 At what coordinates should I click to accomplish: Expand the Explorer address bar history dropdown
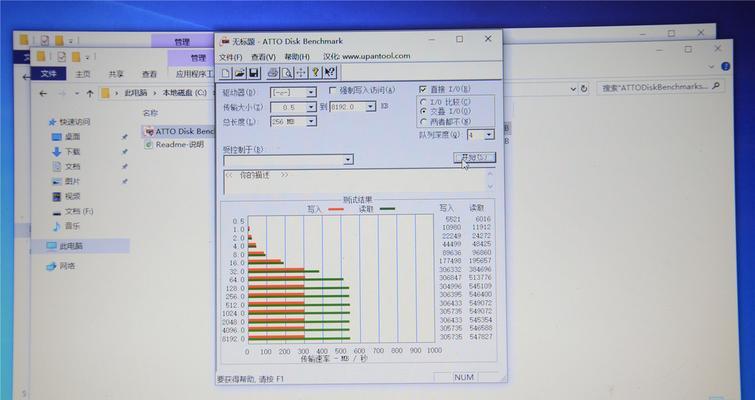pos(573,89)
